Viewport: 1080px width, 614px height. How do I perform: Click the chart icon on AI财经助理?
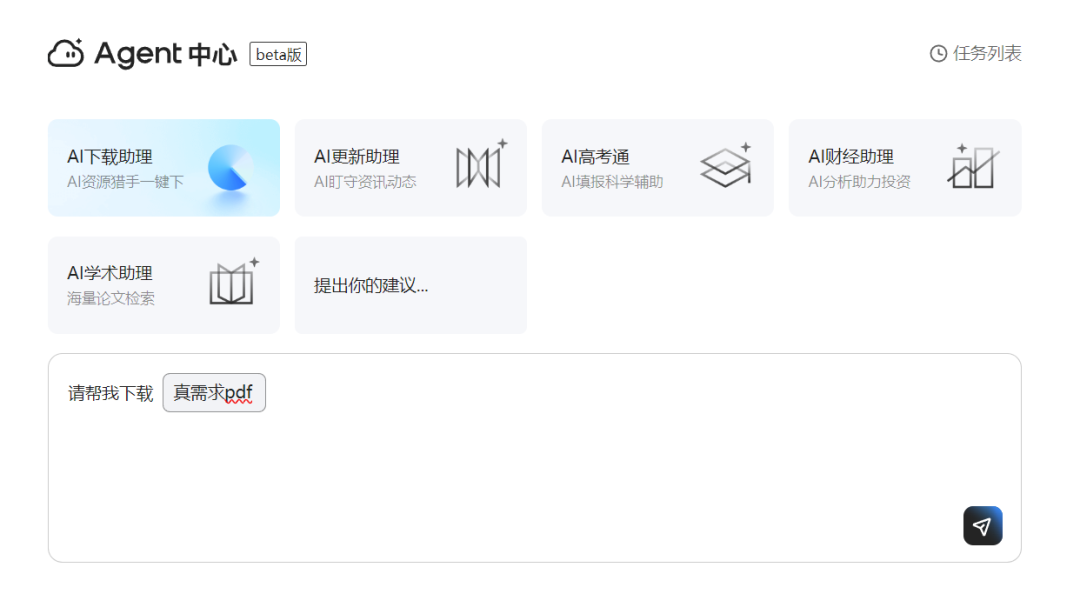[972, 166]
